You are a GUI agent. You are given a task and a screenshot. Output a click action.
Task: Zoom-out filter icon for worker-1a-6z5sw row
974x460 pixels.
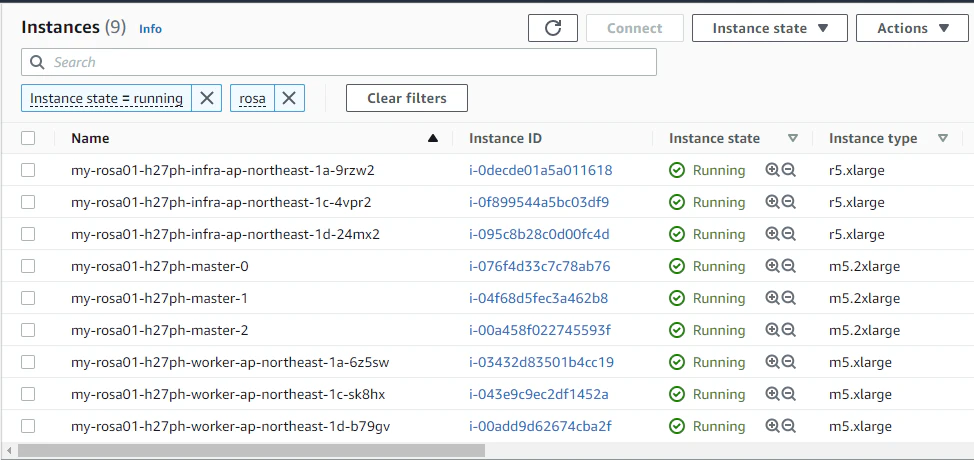pyautogui.click(x=789, y=362)
